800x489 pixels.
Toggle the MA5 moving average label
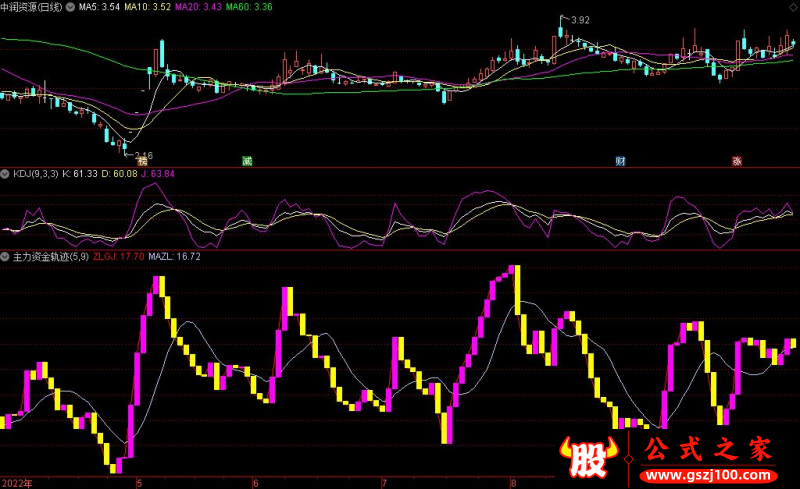coord(99,7)
